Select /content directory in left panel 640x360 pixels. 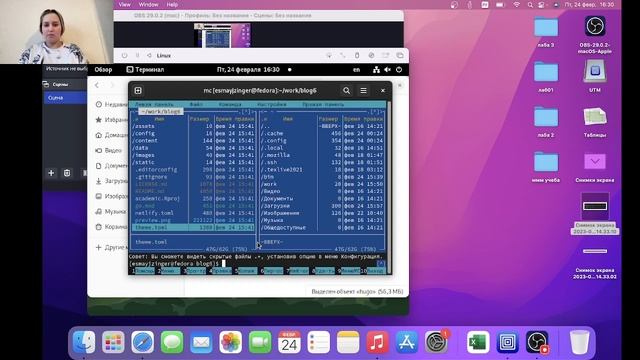pyautogui.click(x=193, y=141)
